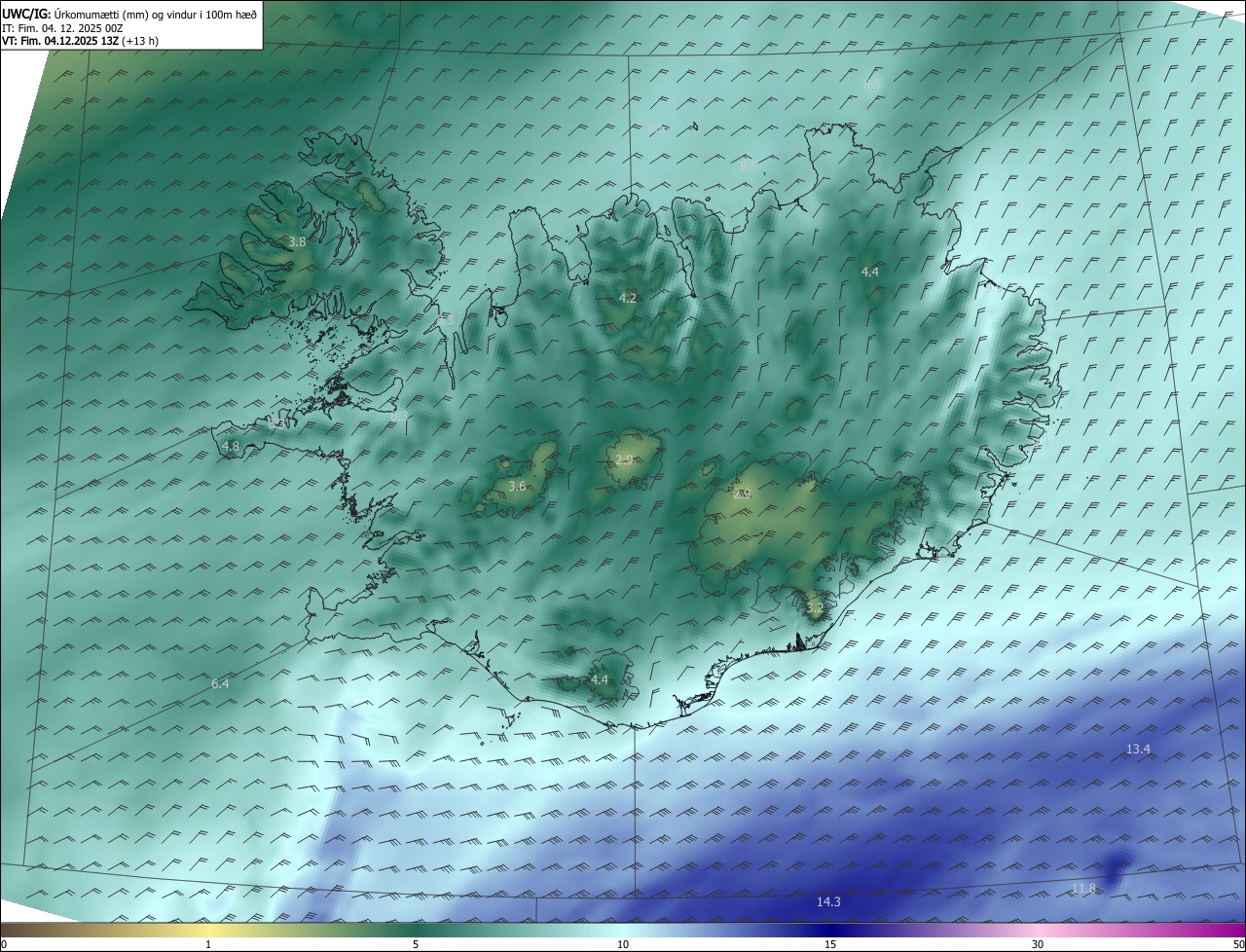
Task: Pick the pink color above the 30 tick
Action: [x=1038, y=930]
